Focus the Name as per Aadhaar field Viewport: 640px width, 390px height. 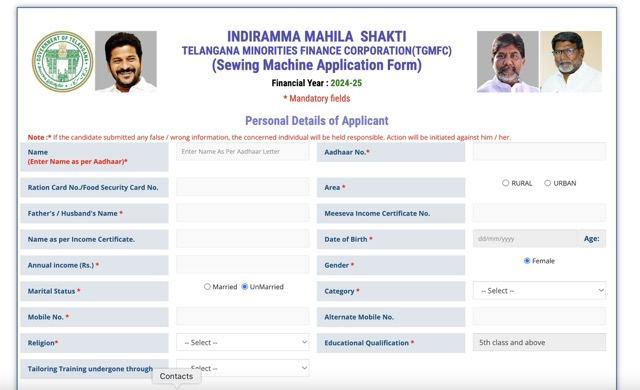tap(242, 151)
